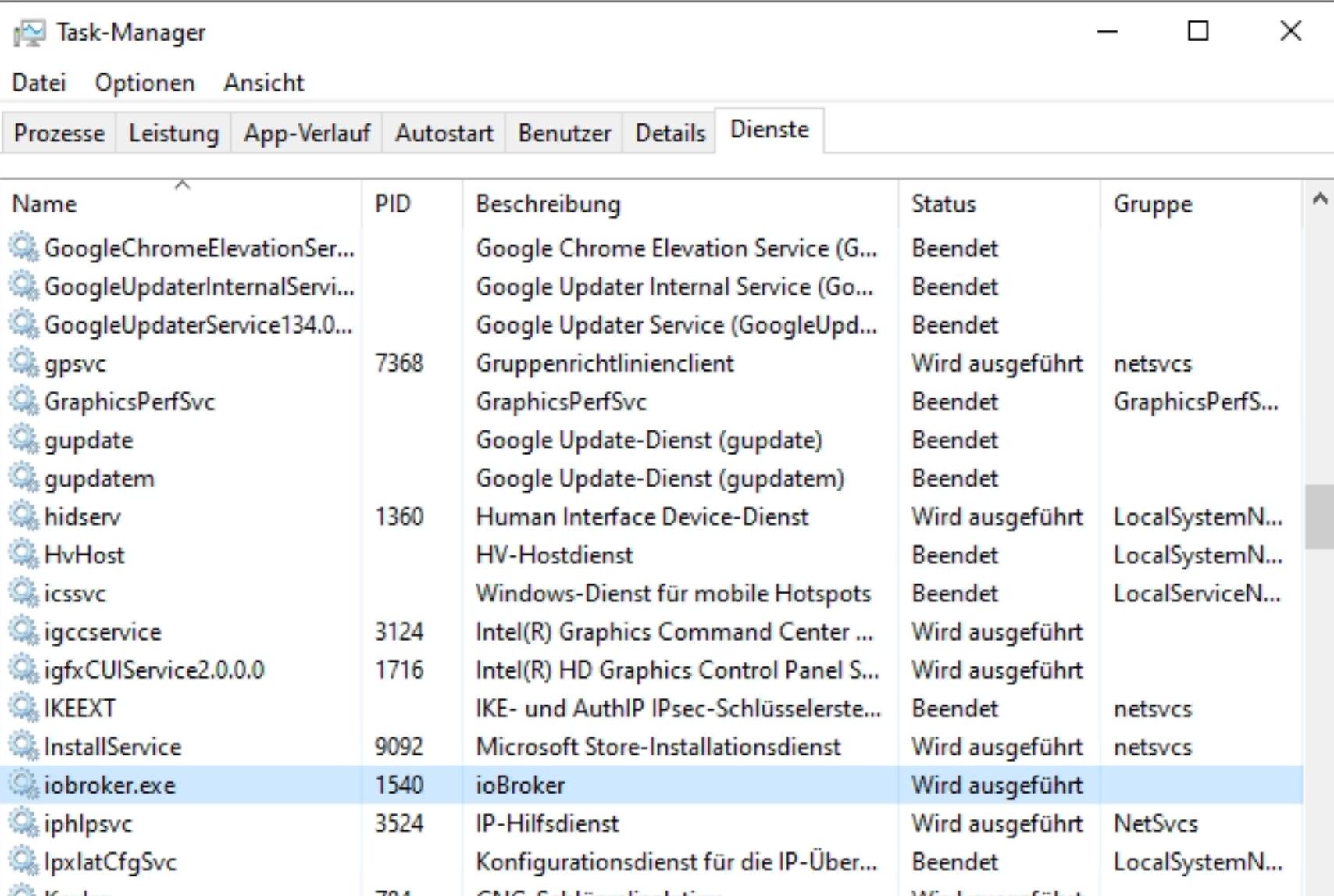Image resolution: width=1334 pixels, height=896 pixels.
Task: Click the NetSvcs group of iphlpsvc
Action: coord(1155,823)
